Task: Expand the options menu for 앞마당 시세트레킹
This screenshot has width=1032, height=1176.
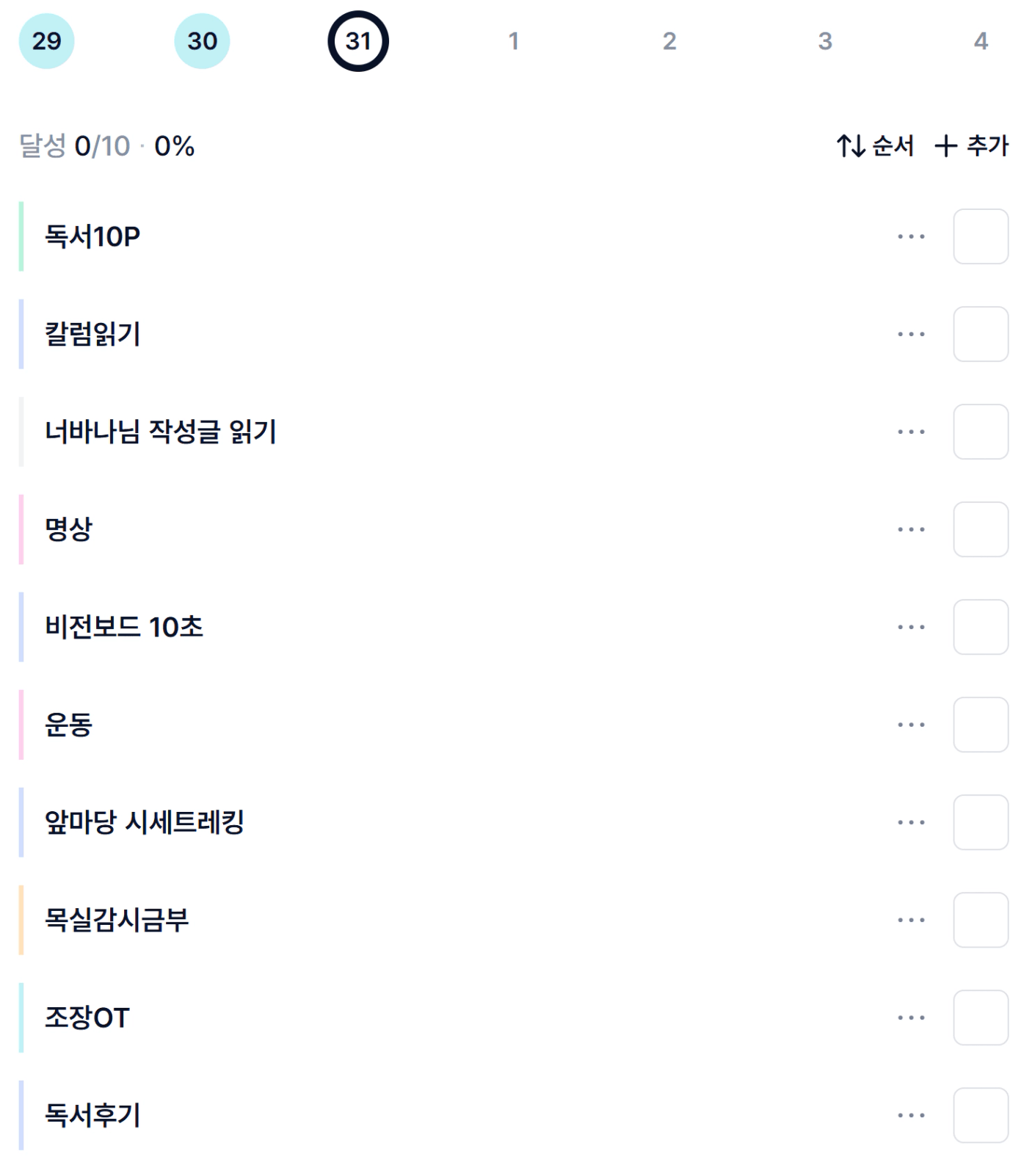Action: [911, 822]
